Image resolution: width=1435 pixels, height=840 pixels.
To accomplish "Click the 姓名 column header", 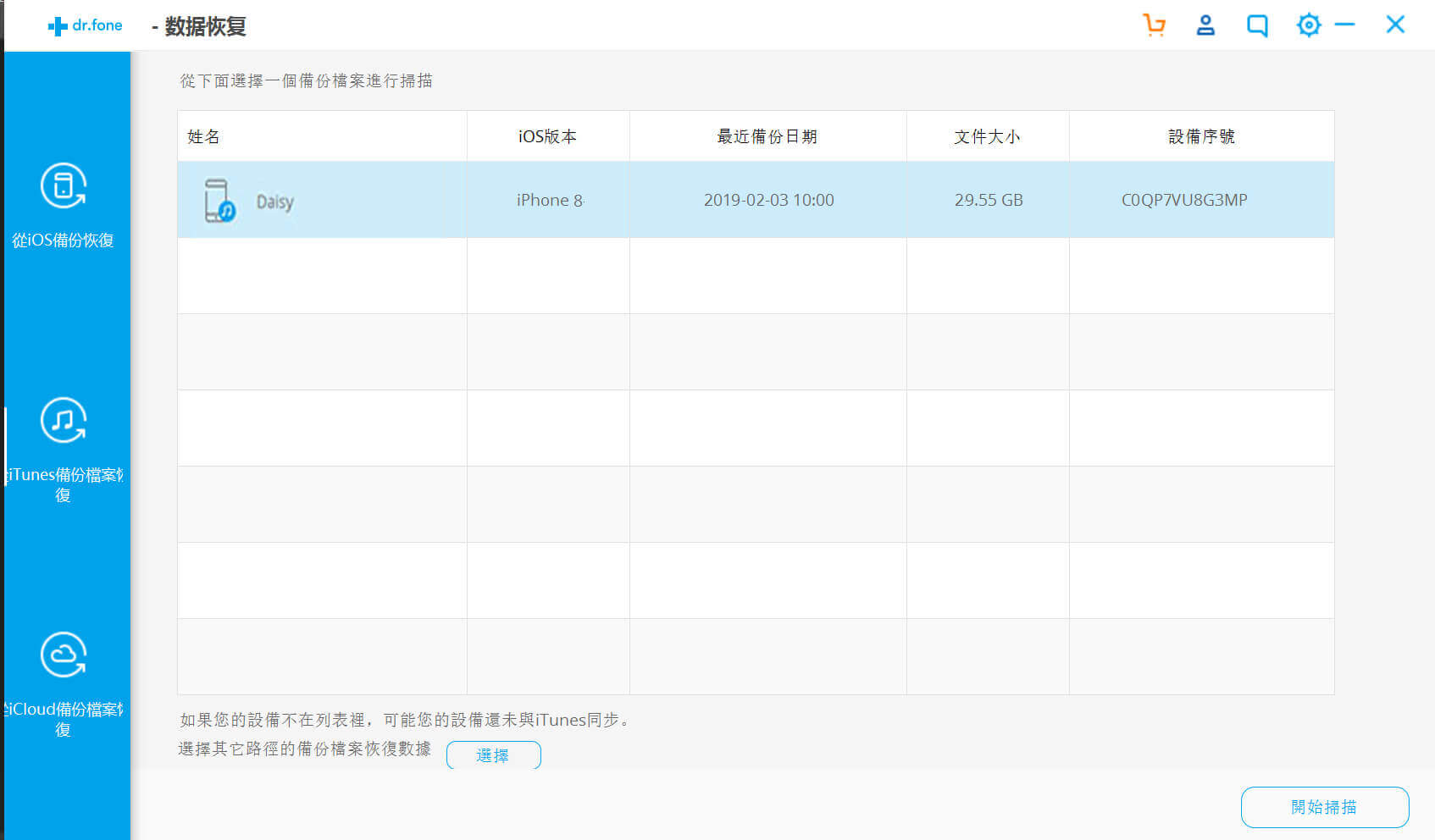I will [x=203, y=136].
